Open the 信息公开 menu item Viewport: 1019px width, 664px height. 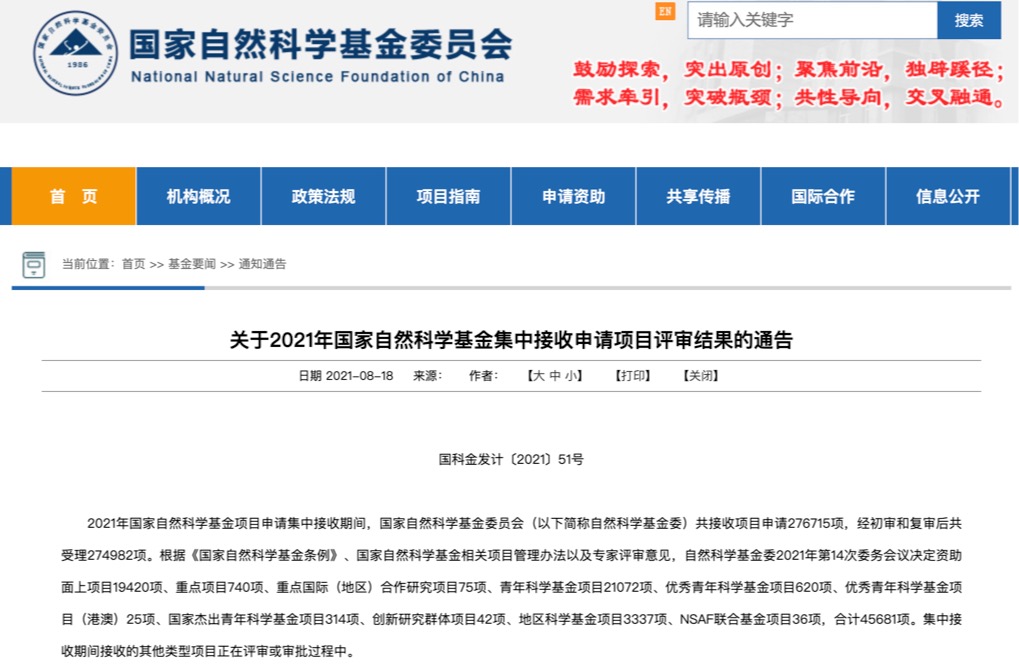click(947, 197)
